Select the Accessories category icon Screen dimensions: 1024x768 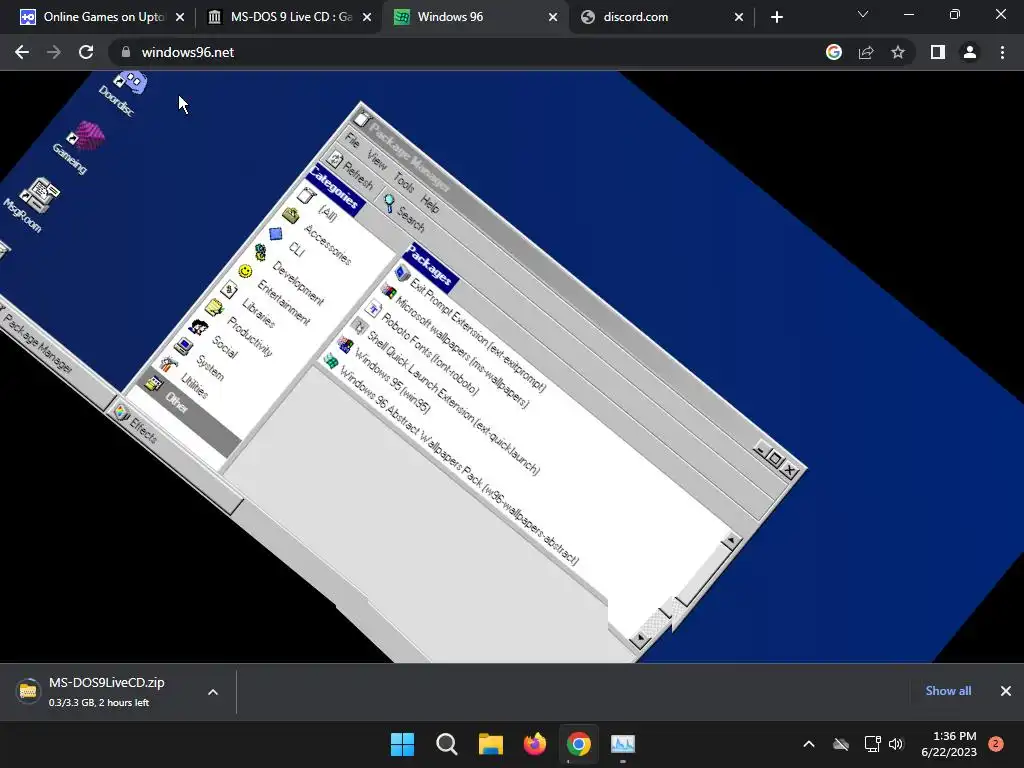(x=291, y=214)
